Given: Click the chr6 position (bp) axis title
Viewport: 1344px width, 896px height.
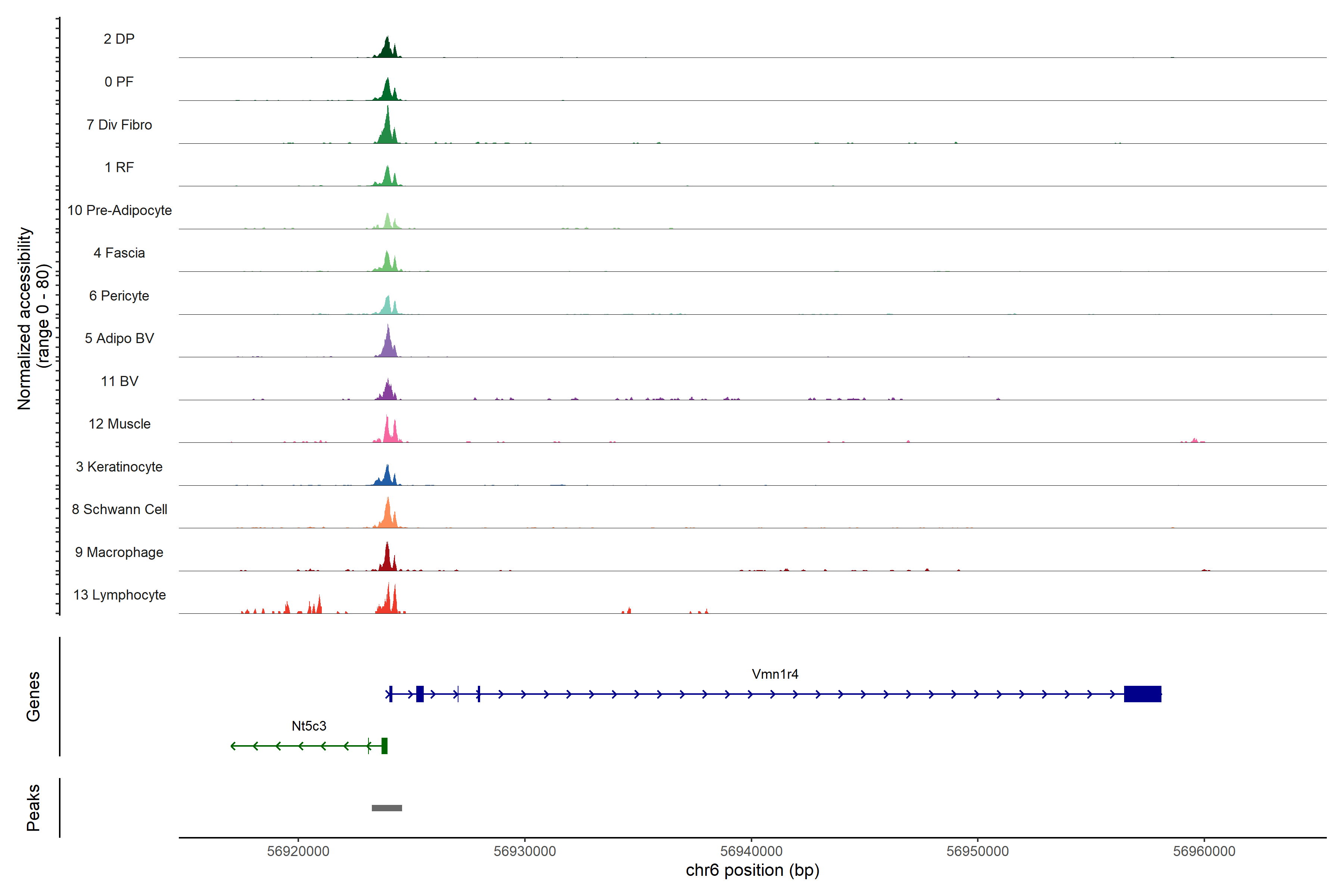Looking at the screenshot, I should [x=752, y=870].
